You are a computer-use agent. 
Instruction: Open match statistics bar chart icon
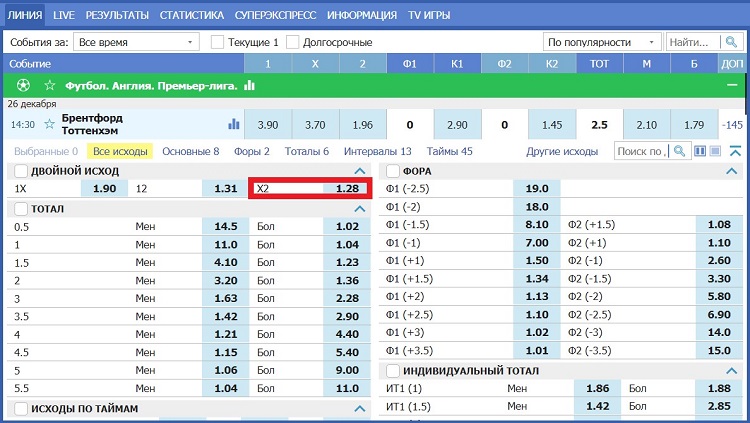point(234,125)
